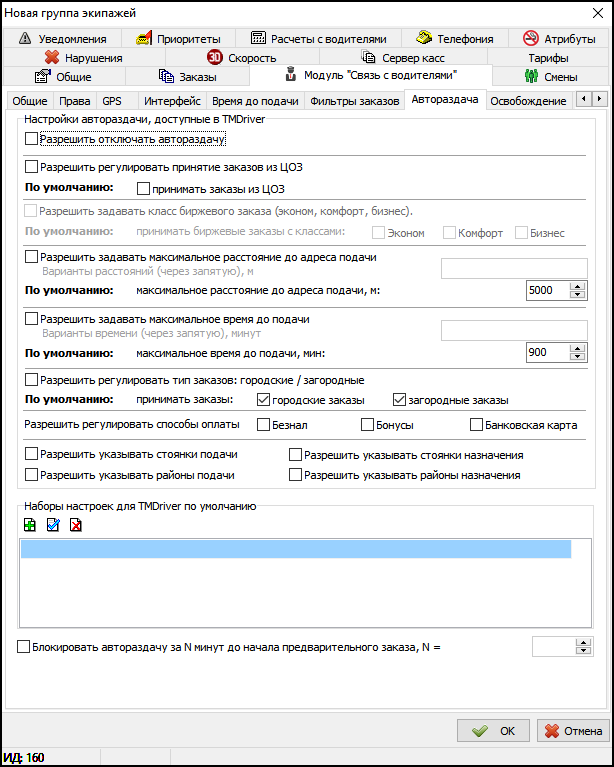The image size is (614, 767).
Task: Click the distance variants input field
Action: pyautogui.click(x=513, y=267)
